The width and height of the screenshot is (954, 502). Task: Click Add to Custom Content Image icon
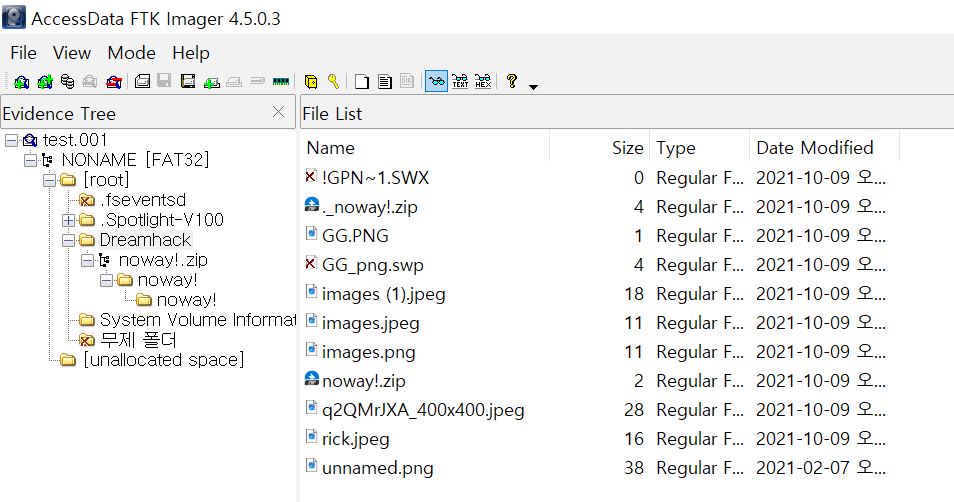212,82
